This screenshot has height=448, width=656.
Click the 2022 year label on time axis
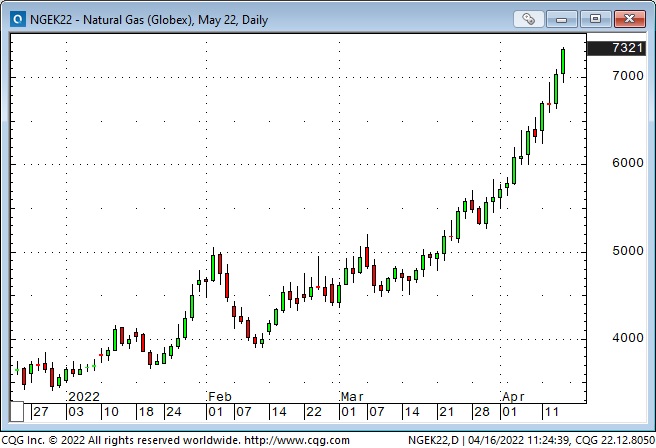(84, 397)
